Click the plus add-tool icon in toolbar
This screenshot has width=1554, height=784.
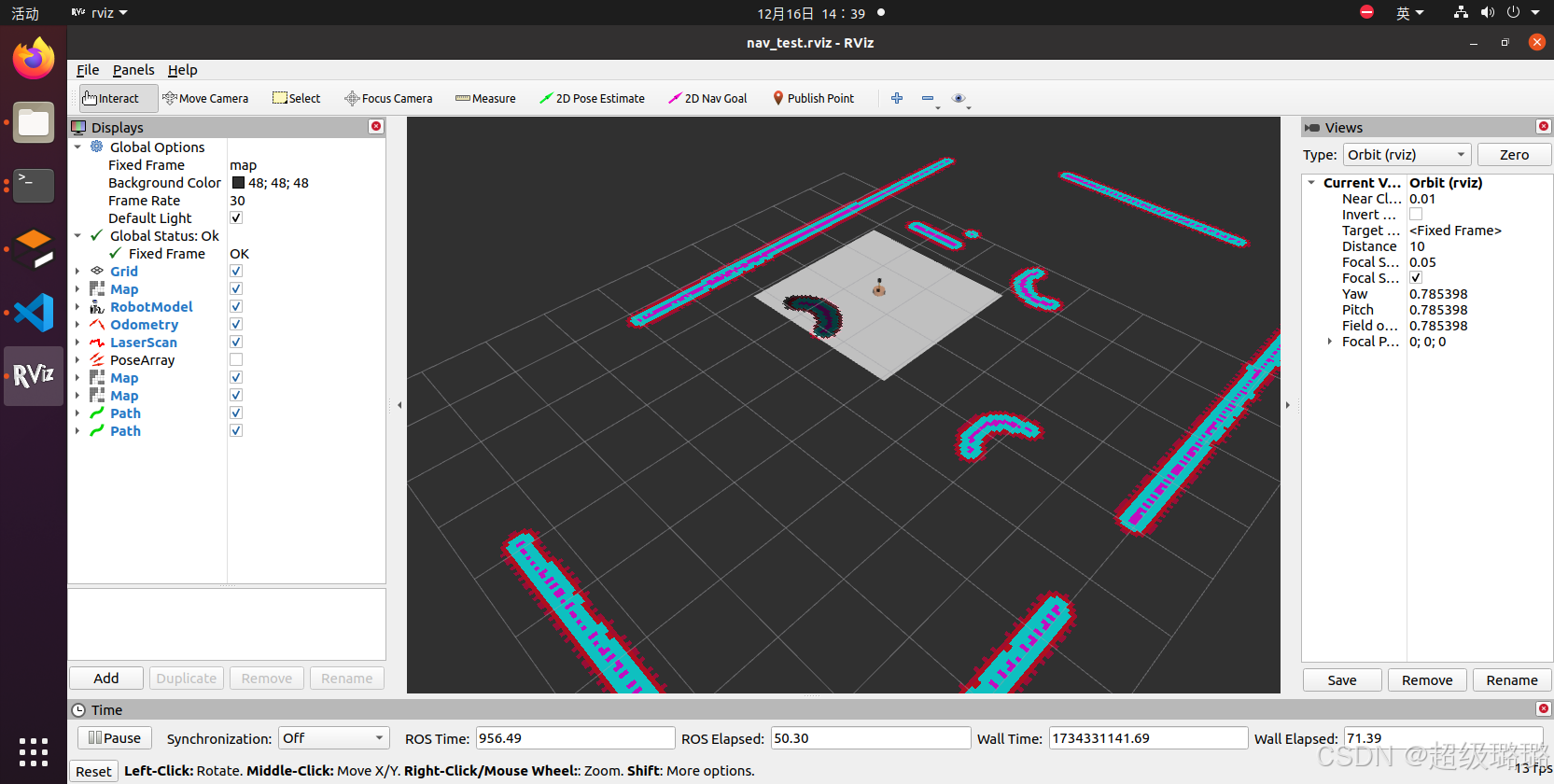point(897,98)
